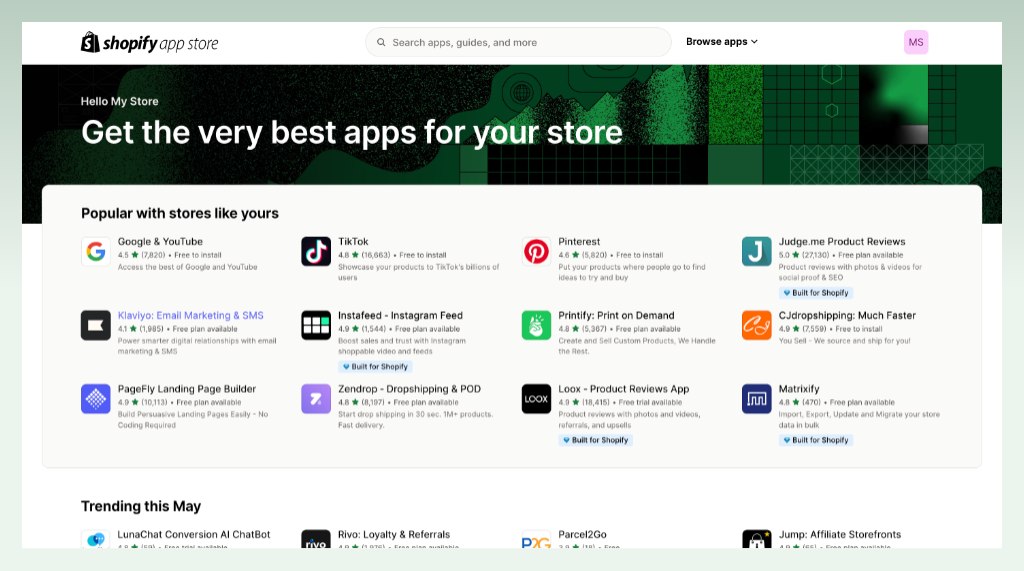Click the Rivo app icon
Viewport: 1024px width, 571px height.
[316, 539]
